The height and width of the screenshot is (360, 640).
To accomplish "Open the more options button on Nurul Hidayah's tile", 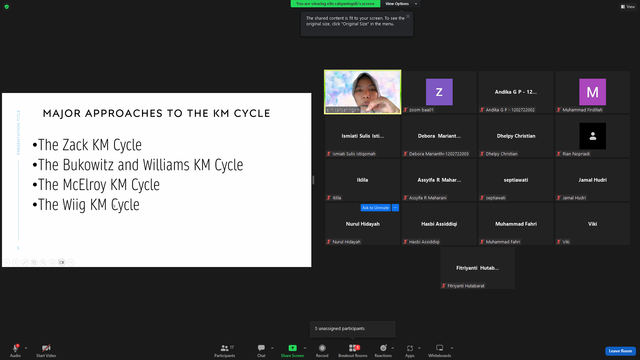I will click(x=395, y=208).
